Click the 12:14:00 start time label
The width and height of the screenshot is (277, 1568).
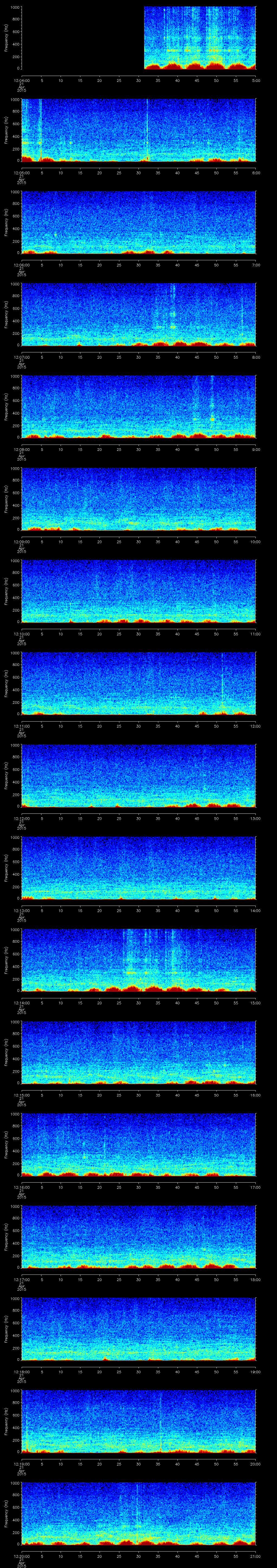coord(21,1003)
